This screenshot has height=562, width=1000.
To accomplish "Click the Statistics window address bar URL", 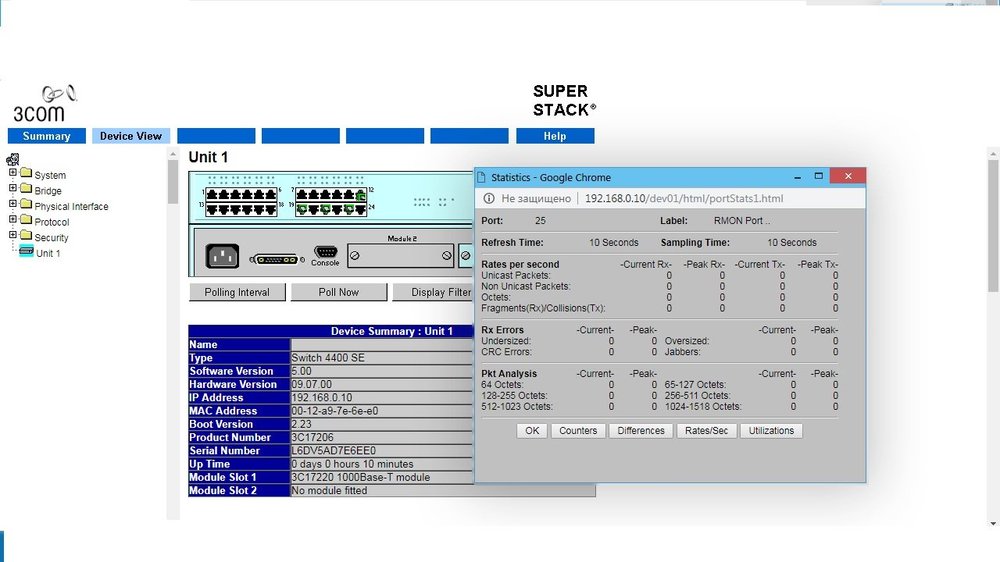I will pos(684,198).
